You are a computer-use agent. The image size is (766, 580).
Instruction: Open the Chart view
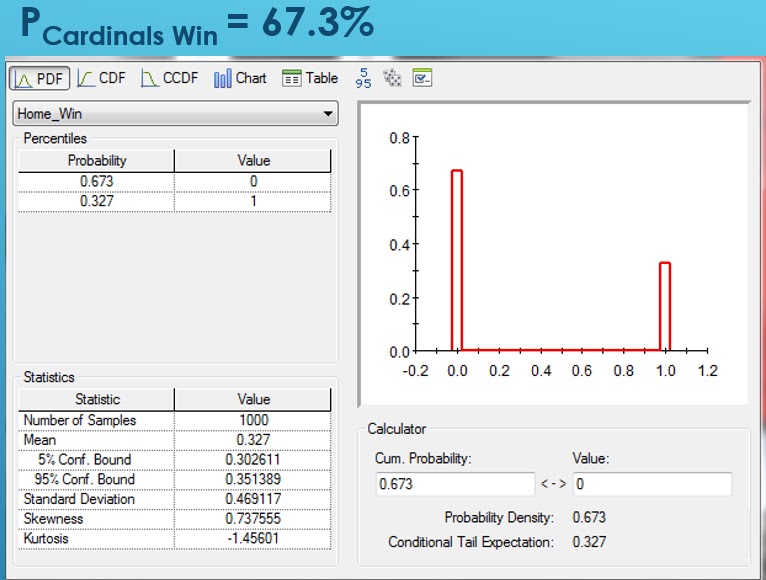240,78
